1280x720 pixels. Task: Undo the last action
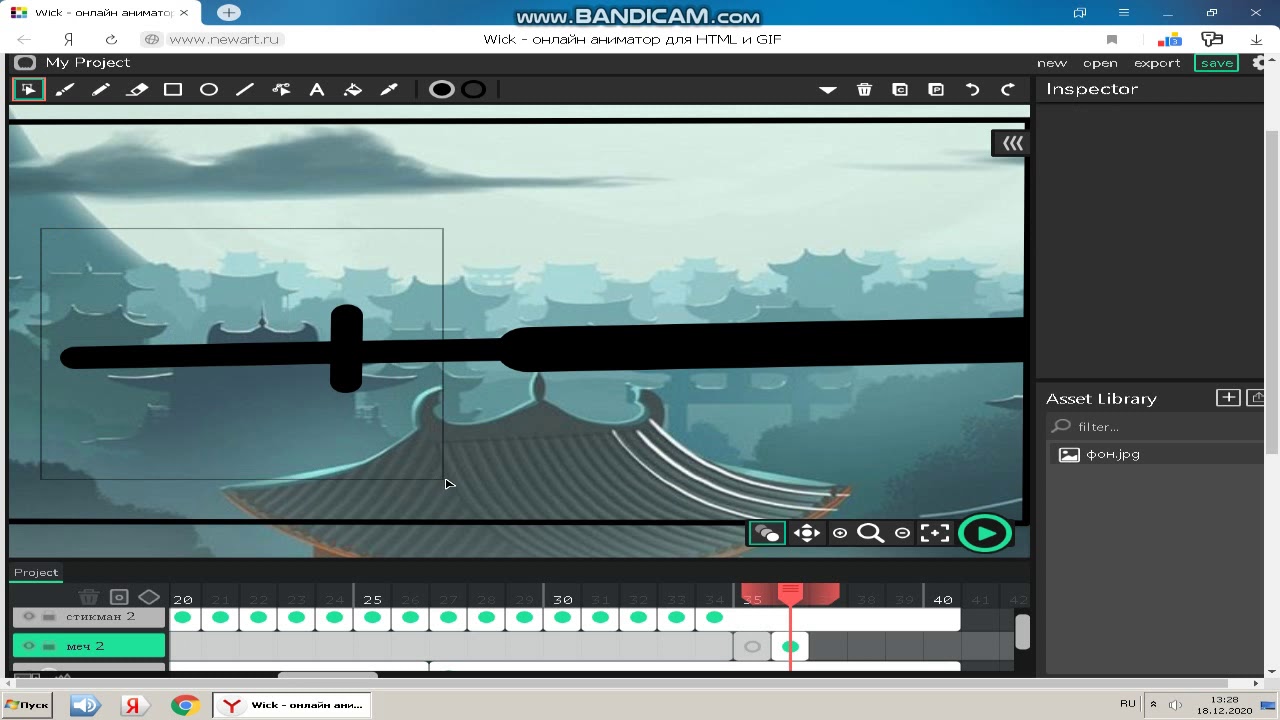point(972,89)
